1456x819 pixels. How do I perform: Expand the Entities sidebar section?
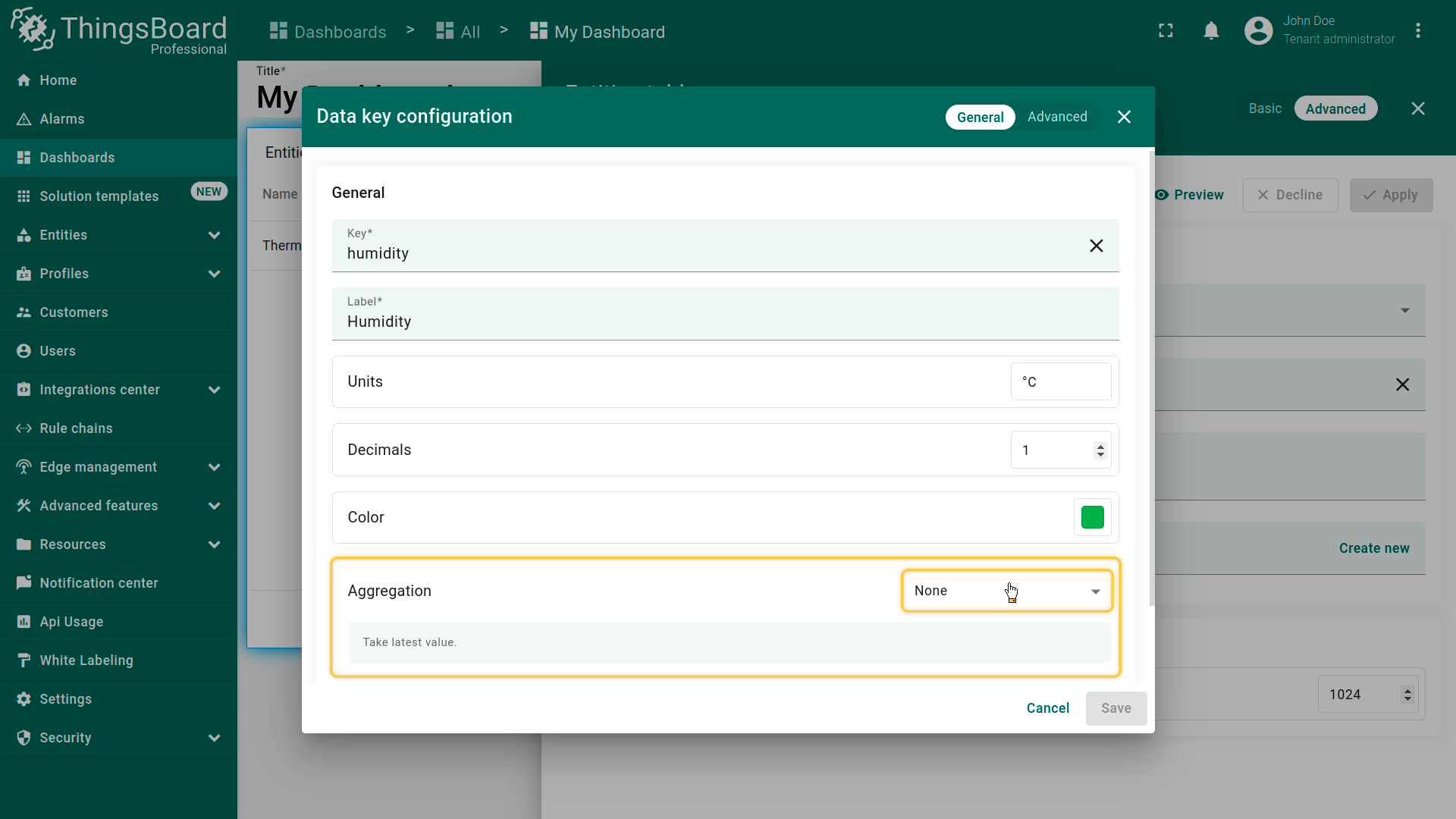(214, 235)
